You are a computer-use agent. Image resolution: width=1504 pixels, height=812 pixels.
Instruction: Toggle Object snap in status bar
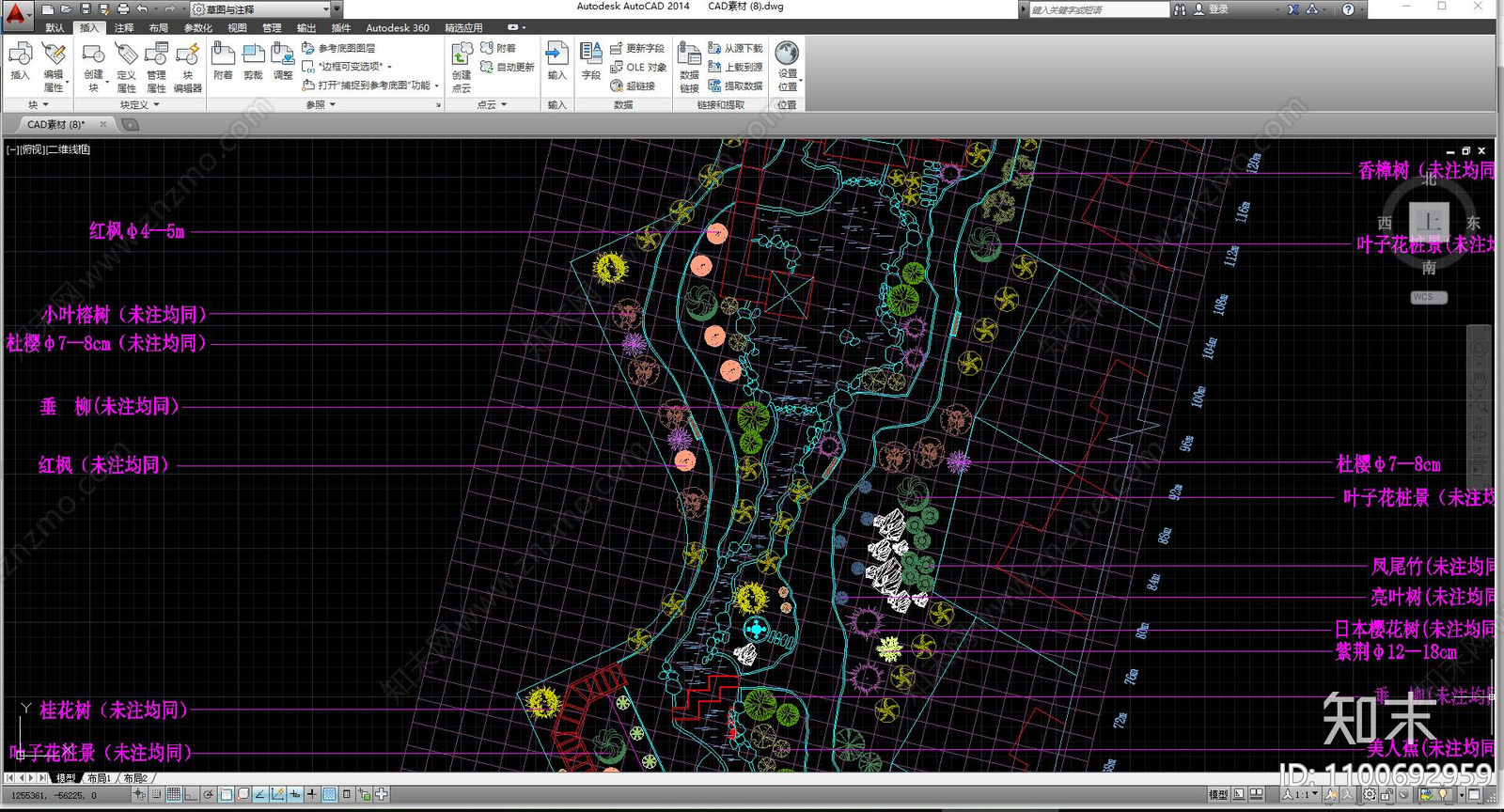(x=226, y=795)
